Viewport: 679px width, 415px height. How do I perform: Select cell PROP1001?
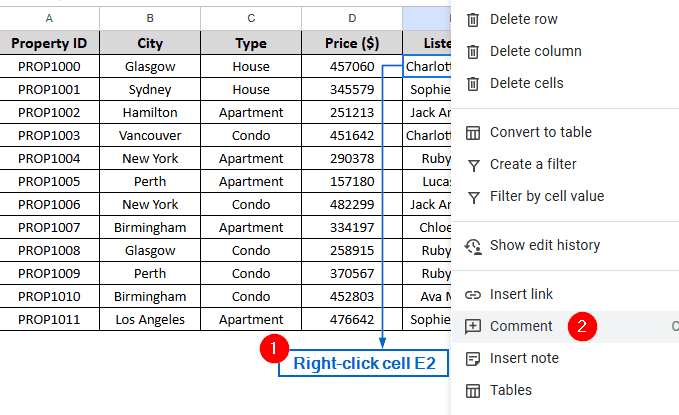tap(49, 90)
